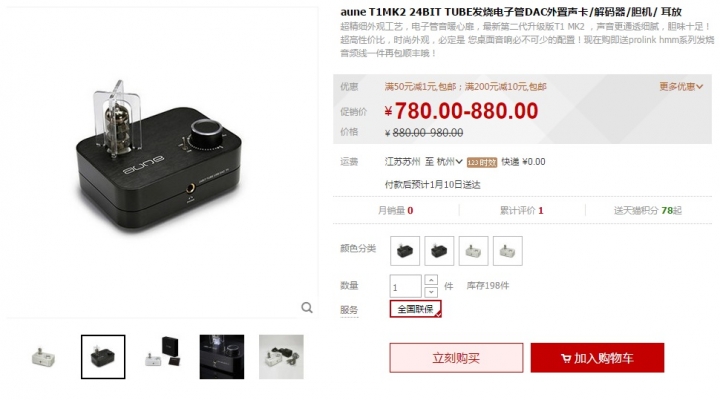Image resolution: width=720 pixels, height=400 pixels.
Task: Click the 123时效 delivery badge icon
Action: tap(482, 162)
